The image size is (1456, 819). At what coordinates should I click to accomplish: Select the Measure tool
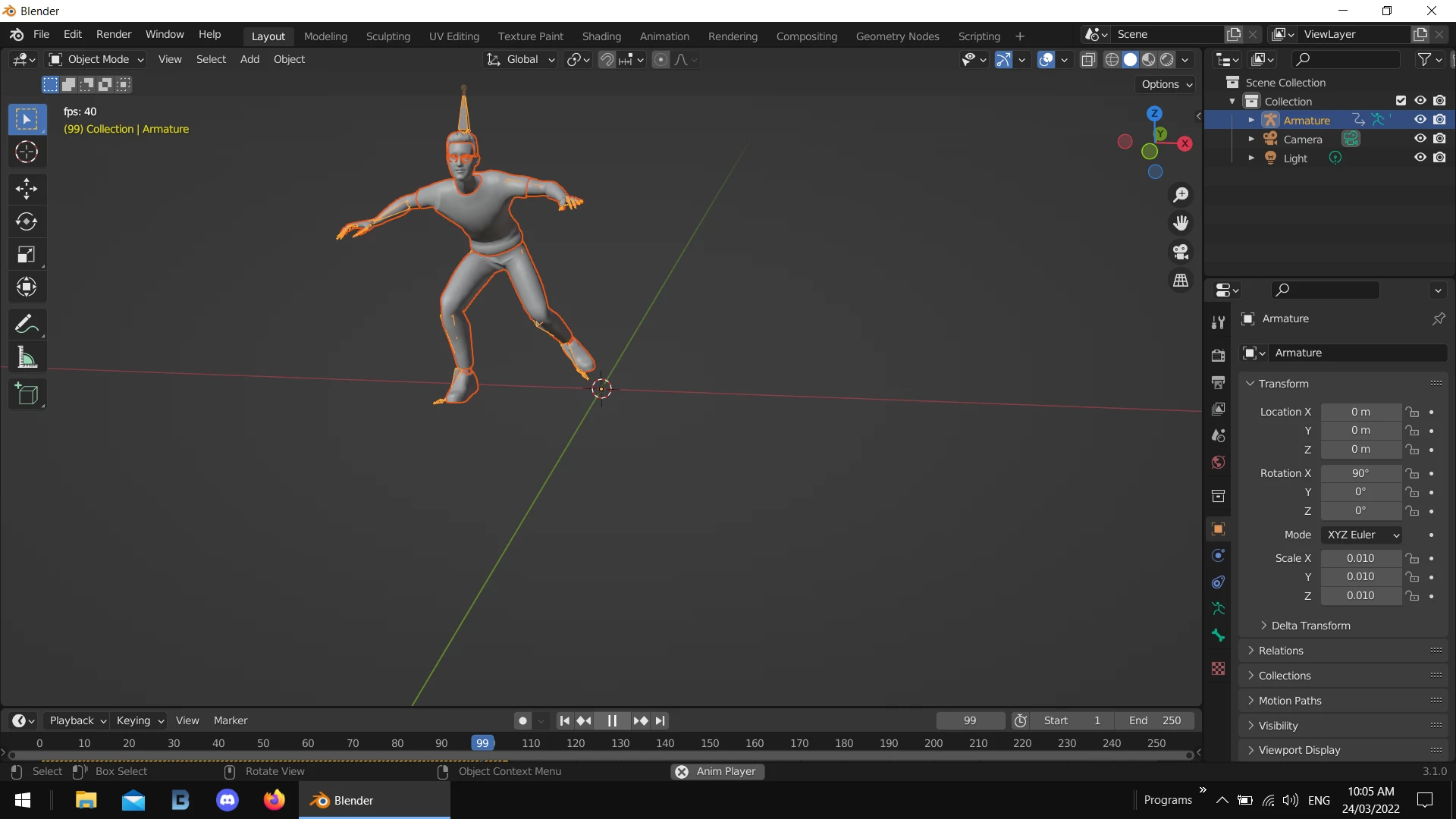[x=27, y=357]
